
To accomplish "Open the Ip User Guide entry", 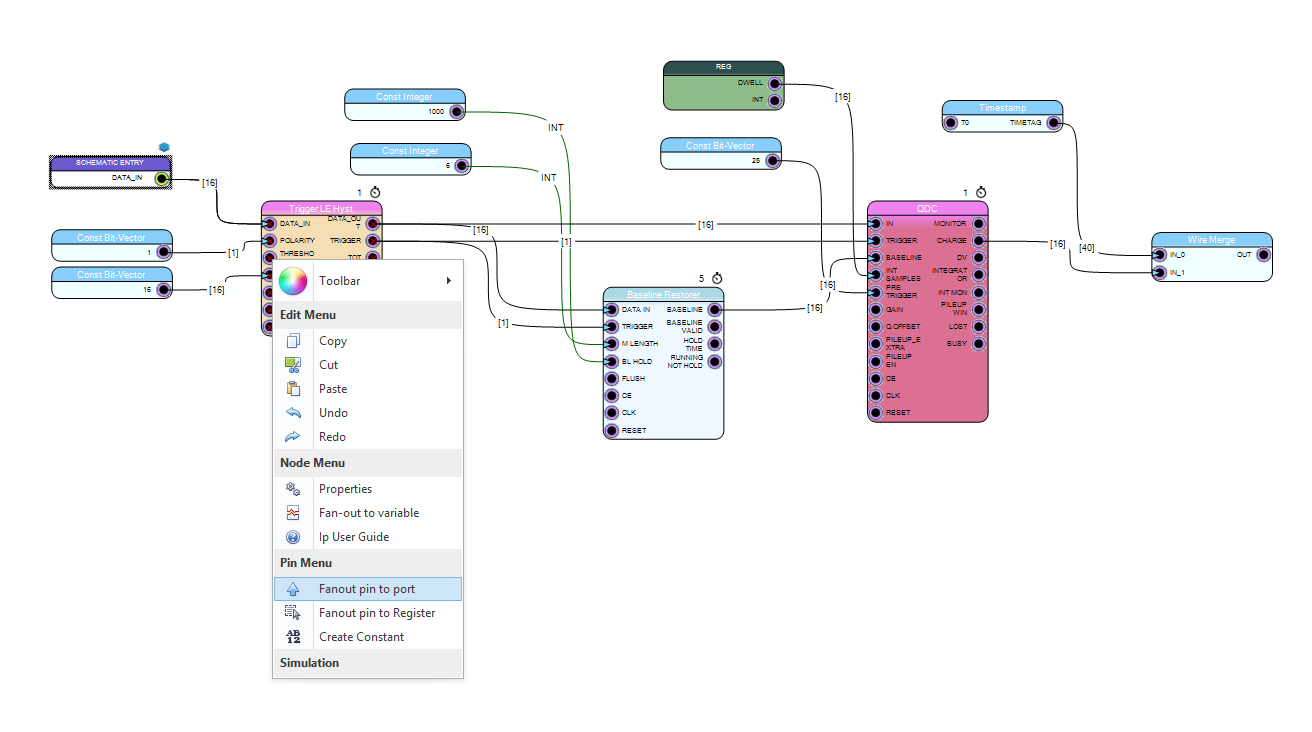I will [x=368, y=537].
